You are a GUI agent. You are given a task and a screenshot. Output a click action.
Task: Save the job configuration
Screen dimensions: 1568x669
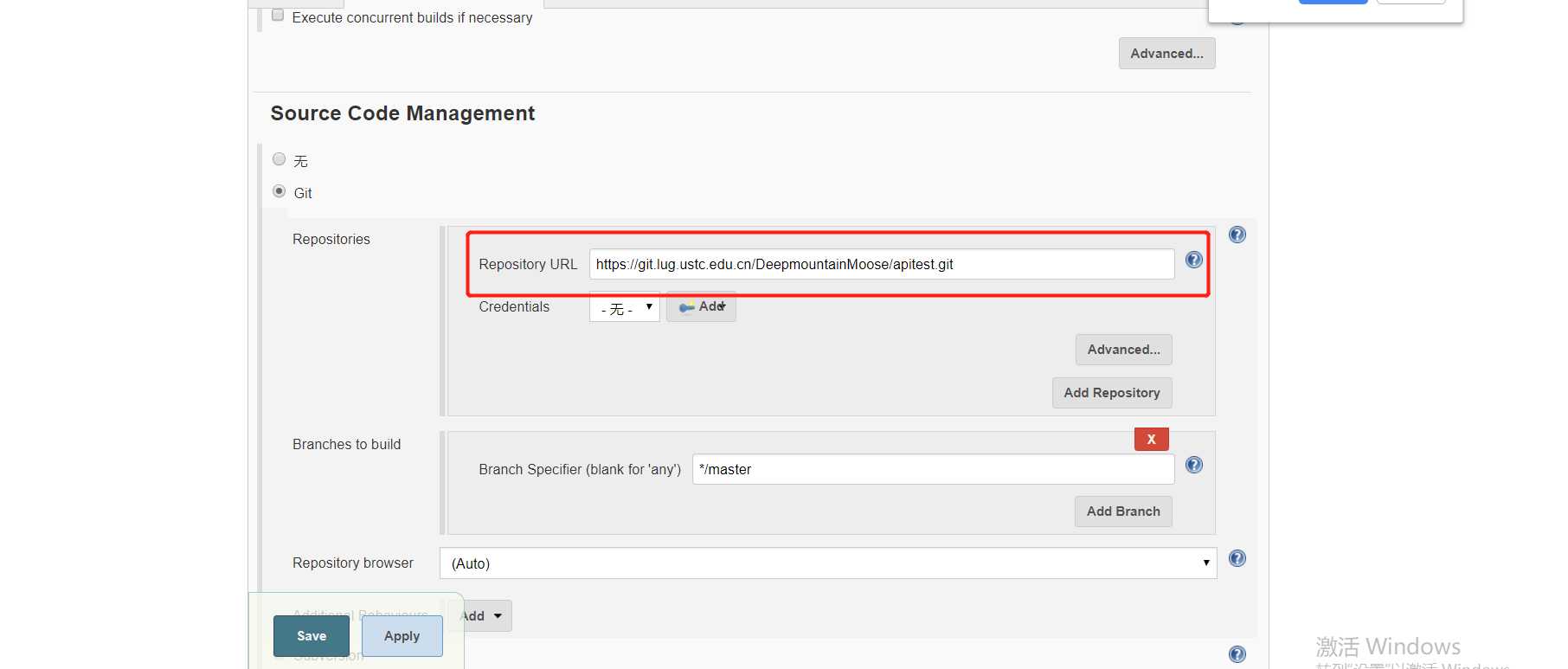tap(312, 636)
